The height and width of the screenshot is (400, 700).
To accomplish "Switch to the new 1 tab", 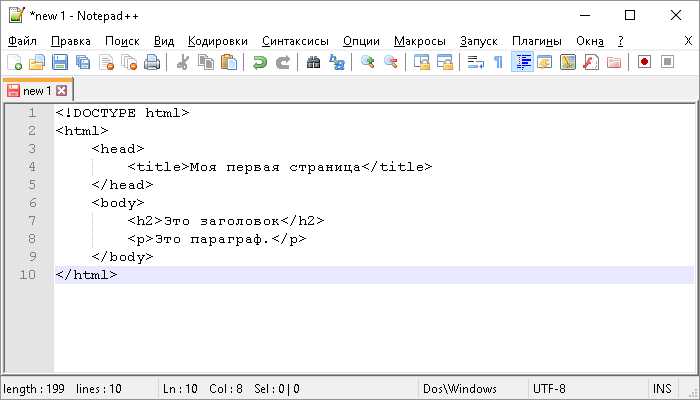I will point(37,90).
